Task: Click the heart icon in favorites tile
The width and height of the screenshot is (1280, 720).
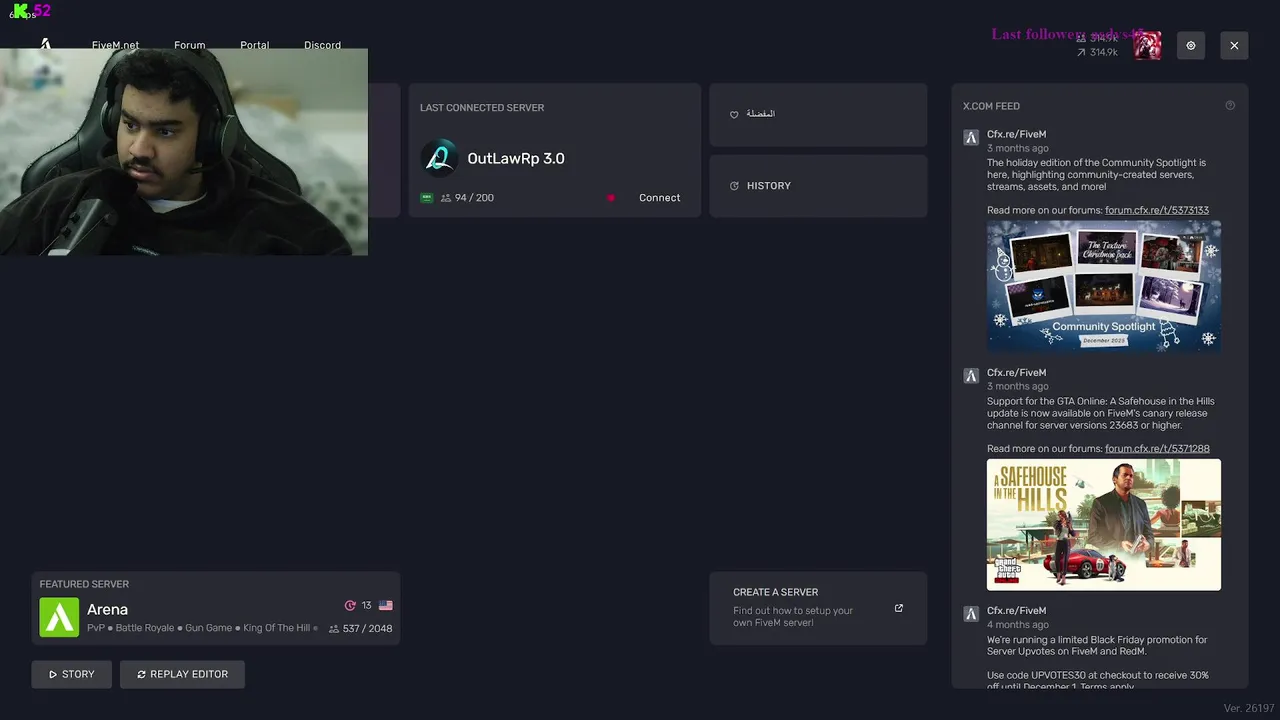Action: (734, 115)
